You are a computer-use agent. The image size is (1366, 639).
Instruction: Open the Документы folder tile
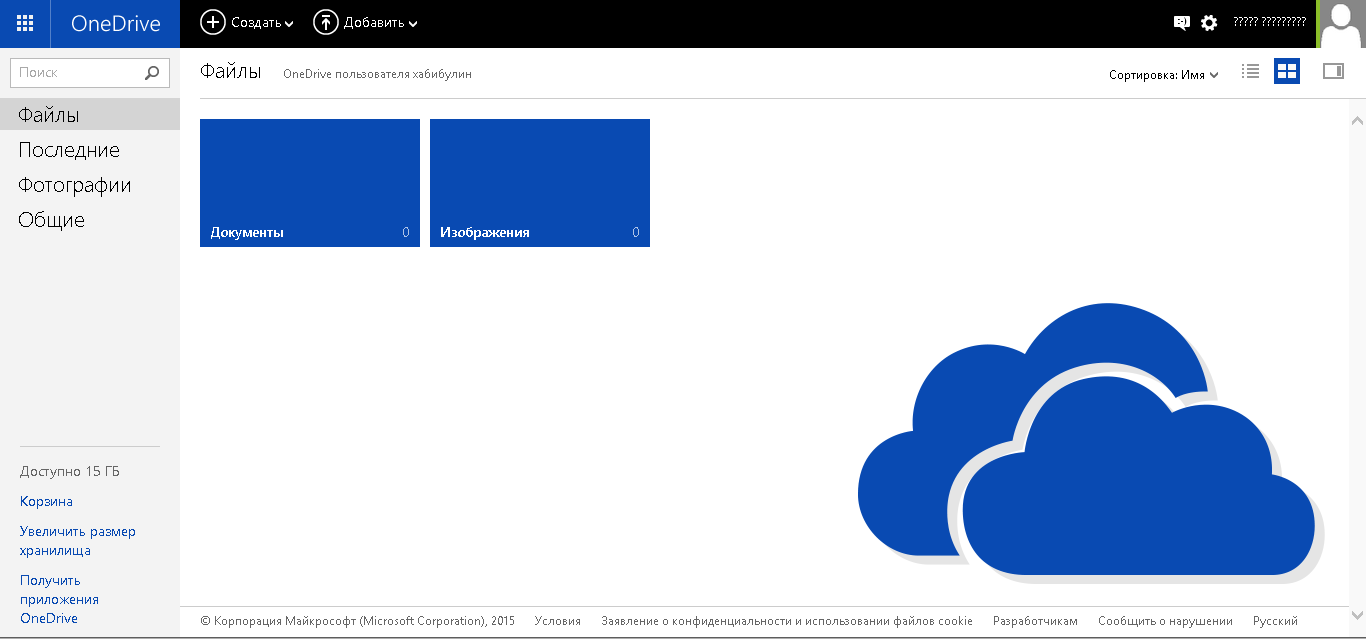[x=310, y=182]
